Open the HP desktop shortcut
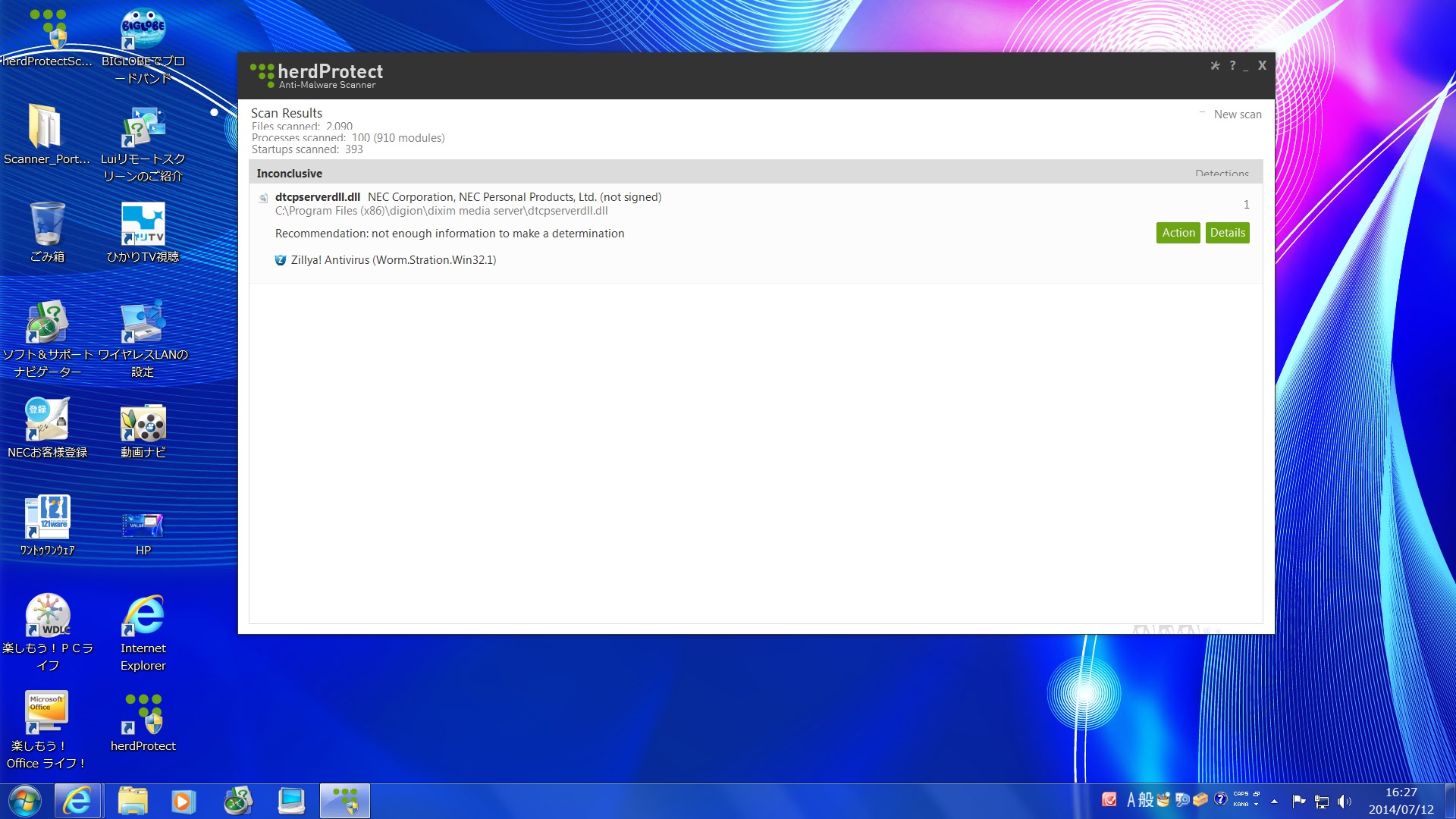Screen dimensions: 1456x819 pyautogui.click(x=143, y=533)
